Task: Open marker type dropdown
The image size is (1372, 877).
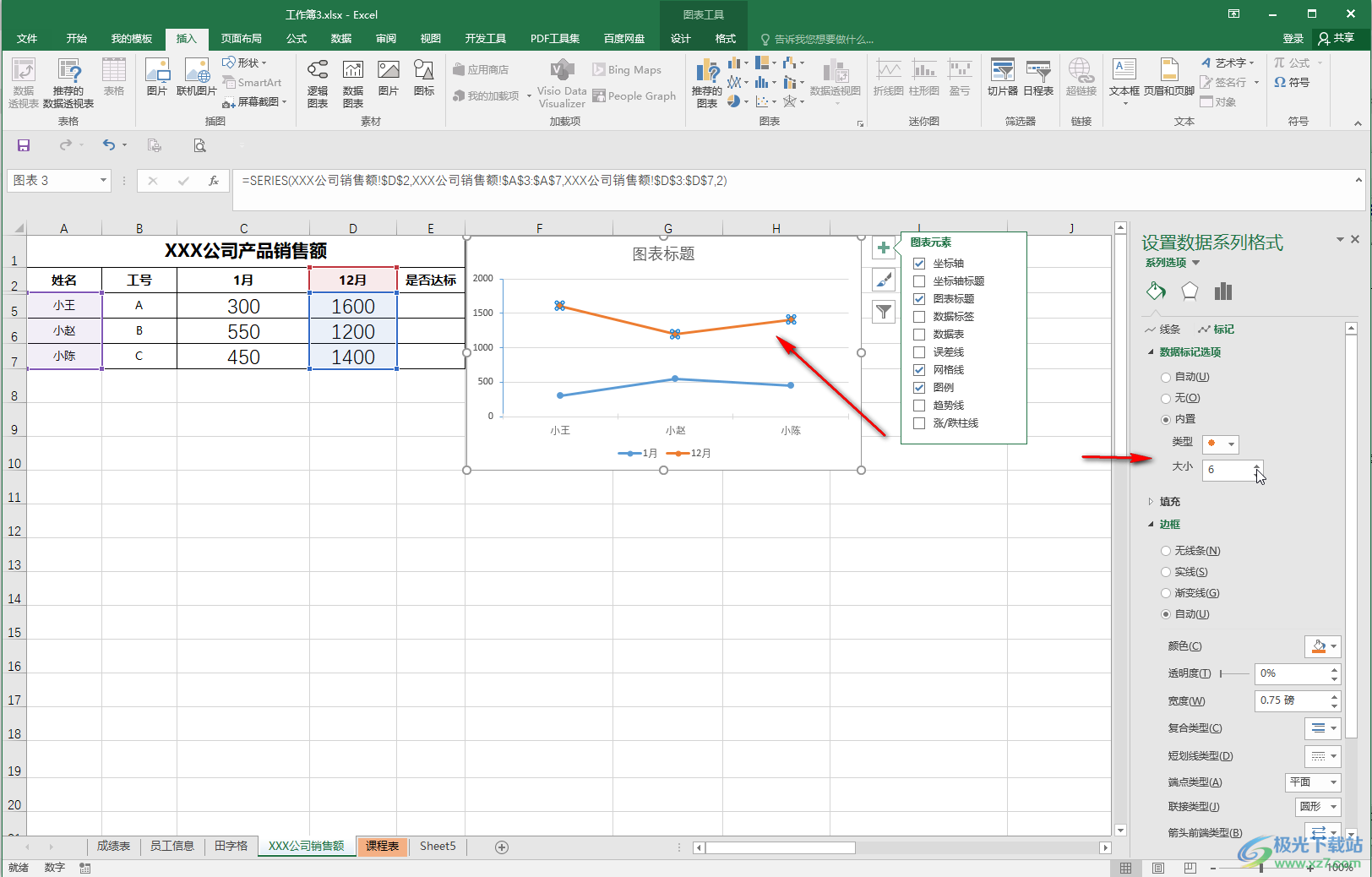Action: click(x=1221, y=444)
